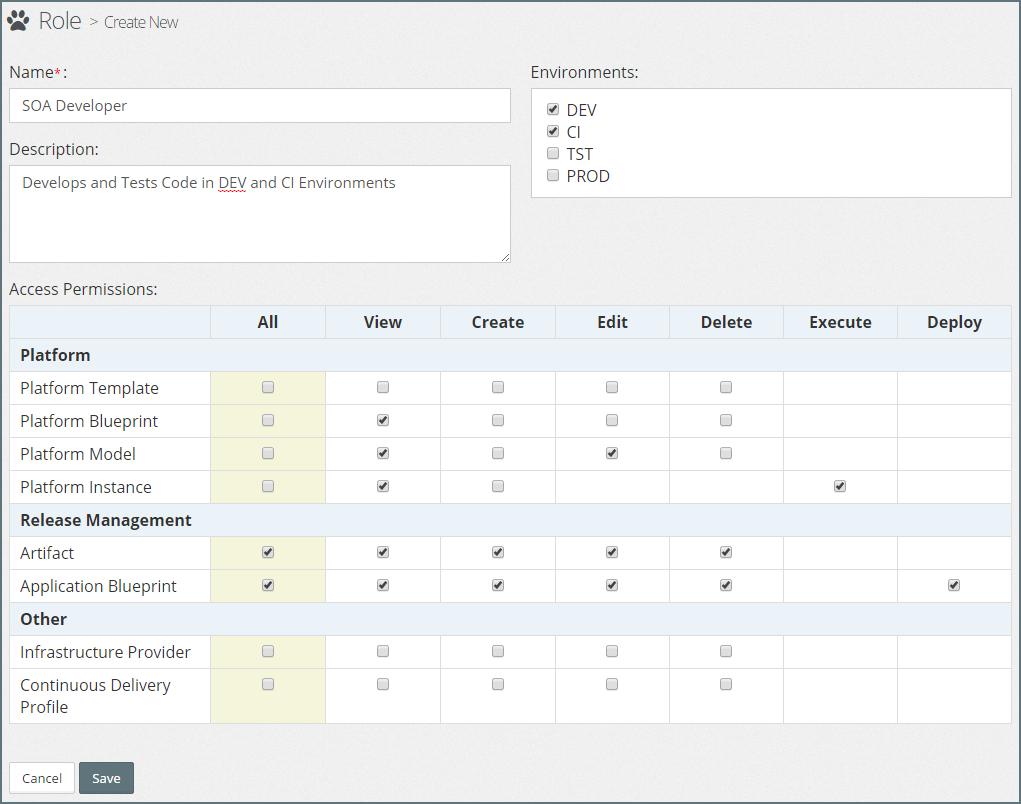Enable the PROD environment checkbox
1021x804 pixels.
553,176
